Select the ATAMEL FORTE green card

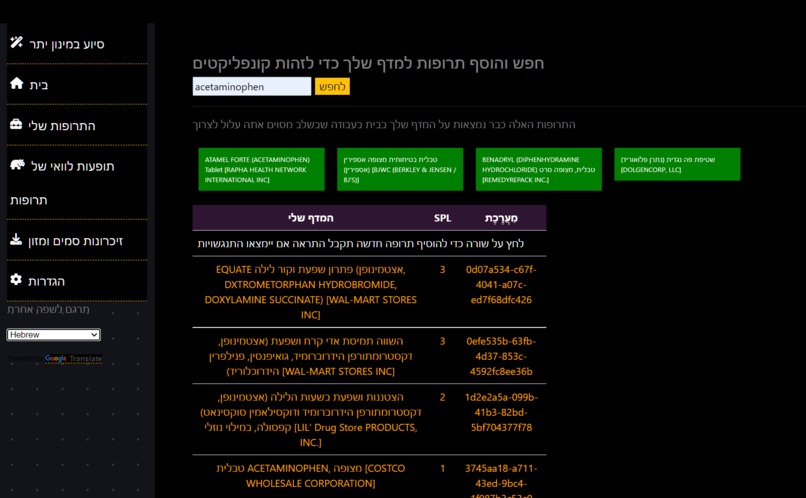point(262,169)
